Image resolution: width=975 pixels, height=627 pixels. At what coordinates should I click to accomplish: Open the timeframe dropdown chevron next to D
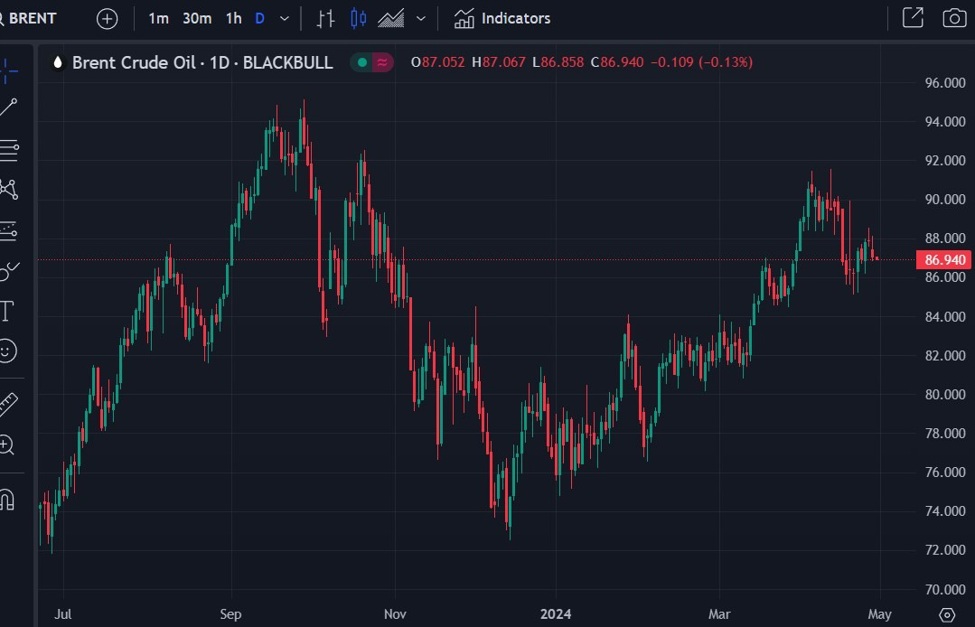(x=283, y=17)
